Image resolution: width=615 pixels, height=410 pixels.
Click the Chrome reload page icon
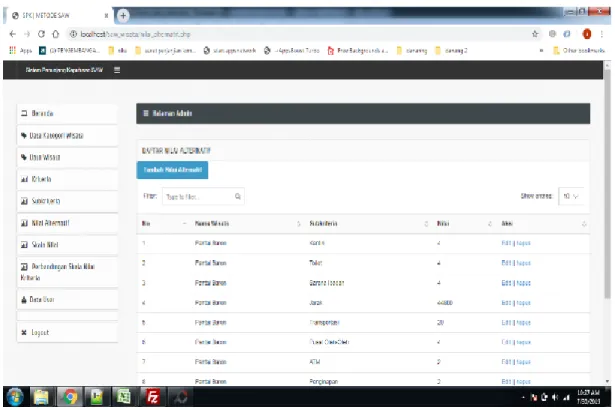tap(42, 34)
